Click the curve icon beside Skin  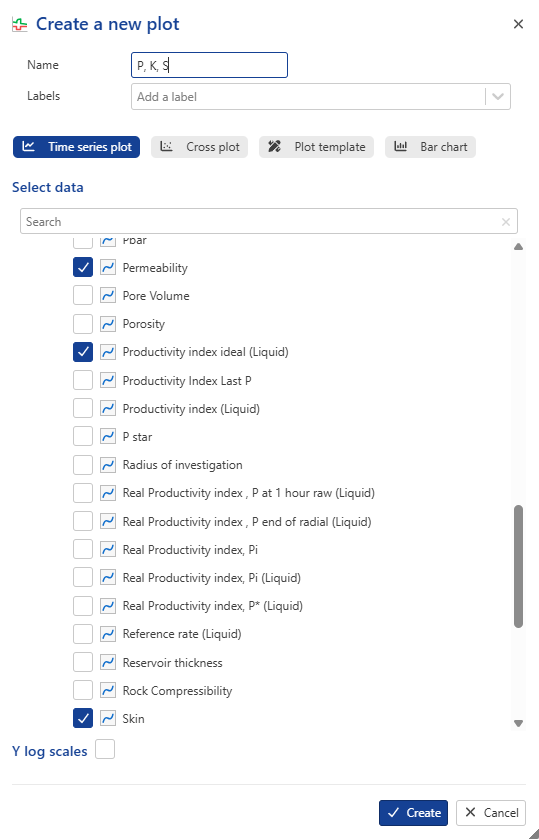click(x=108, y=718)
